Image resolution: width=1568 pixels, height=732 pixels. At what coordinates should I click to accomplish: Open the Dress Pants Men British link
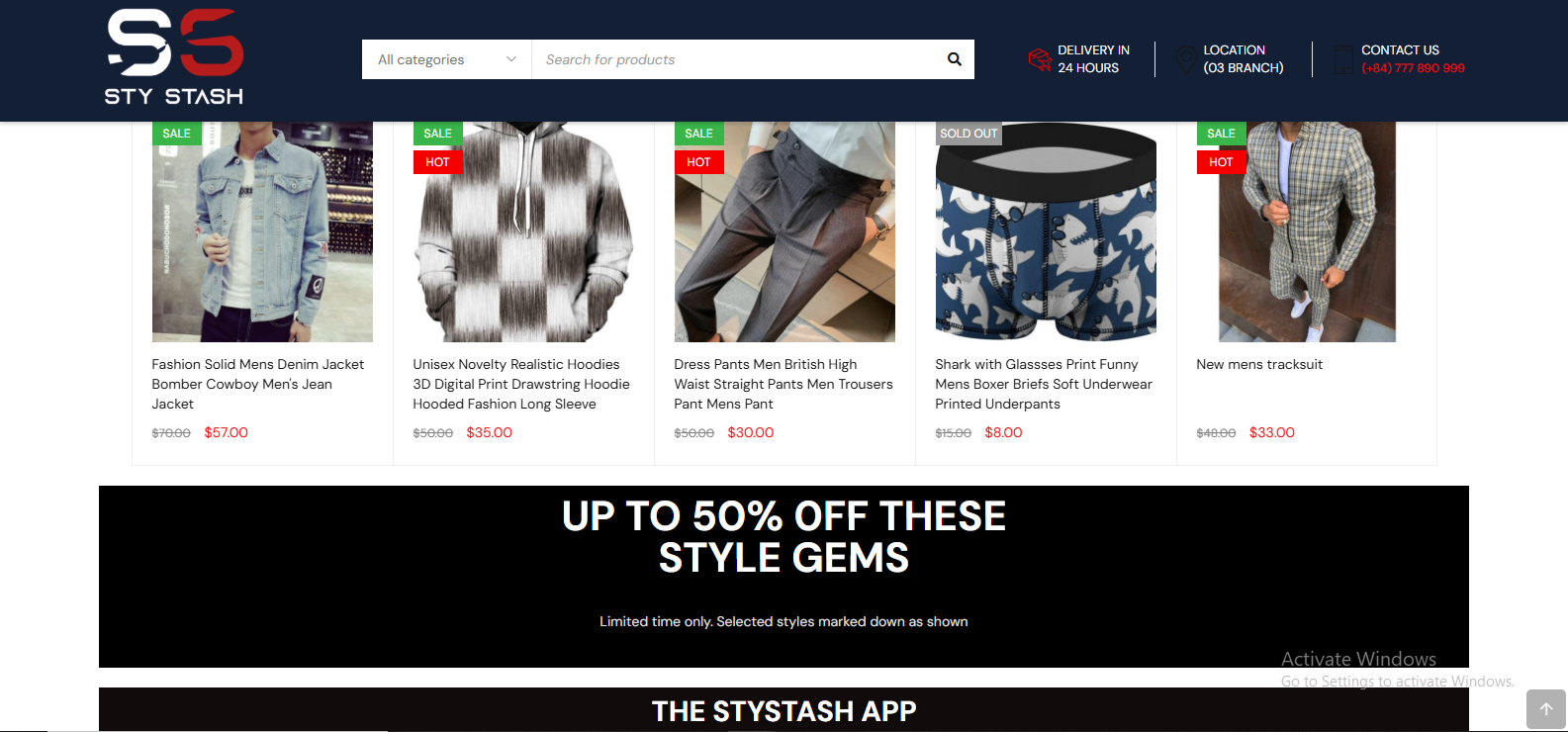(784, 384)
